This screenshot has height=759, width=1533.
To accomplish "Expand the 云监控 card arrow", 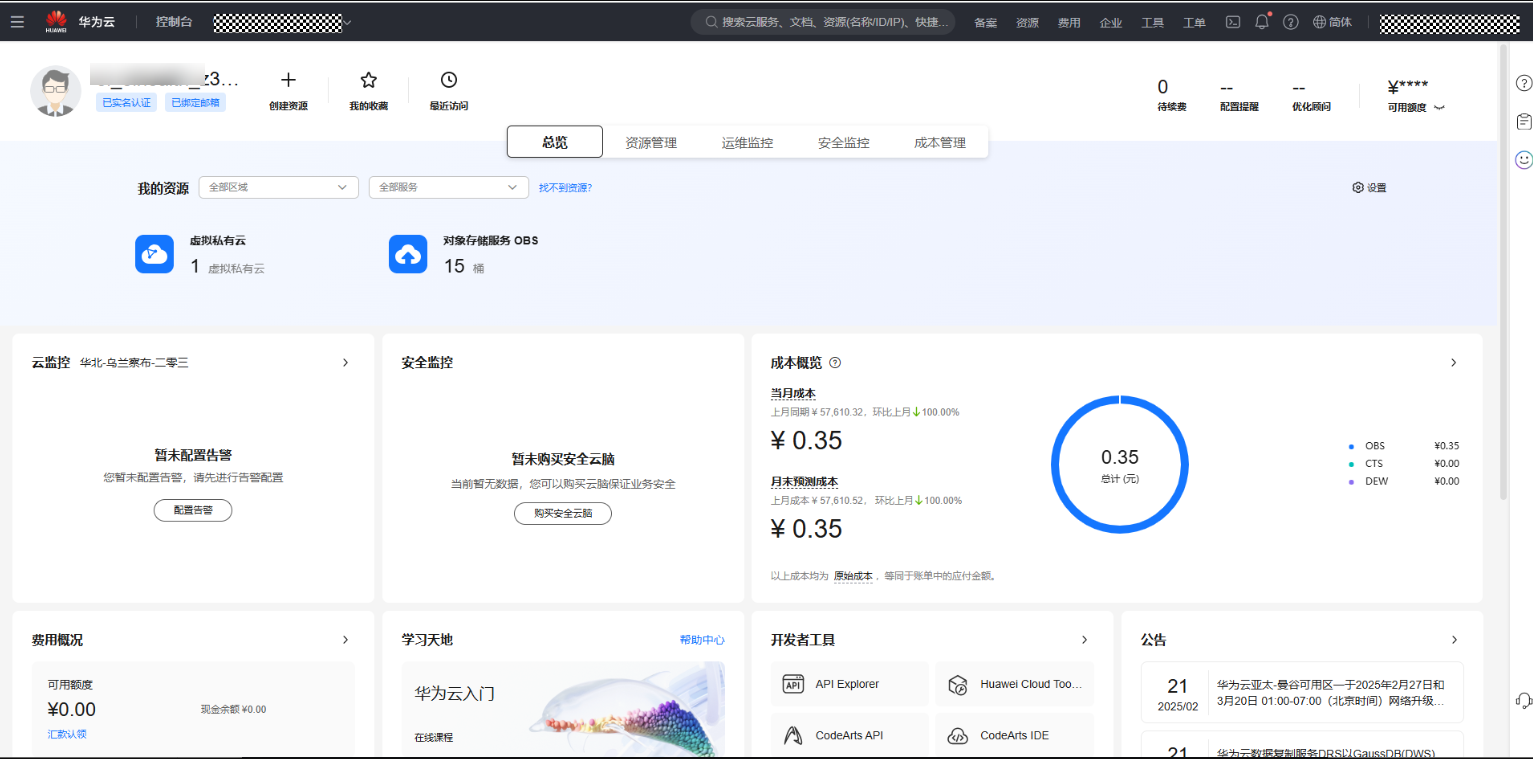I will [x=345, y=362].
